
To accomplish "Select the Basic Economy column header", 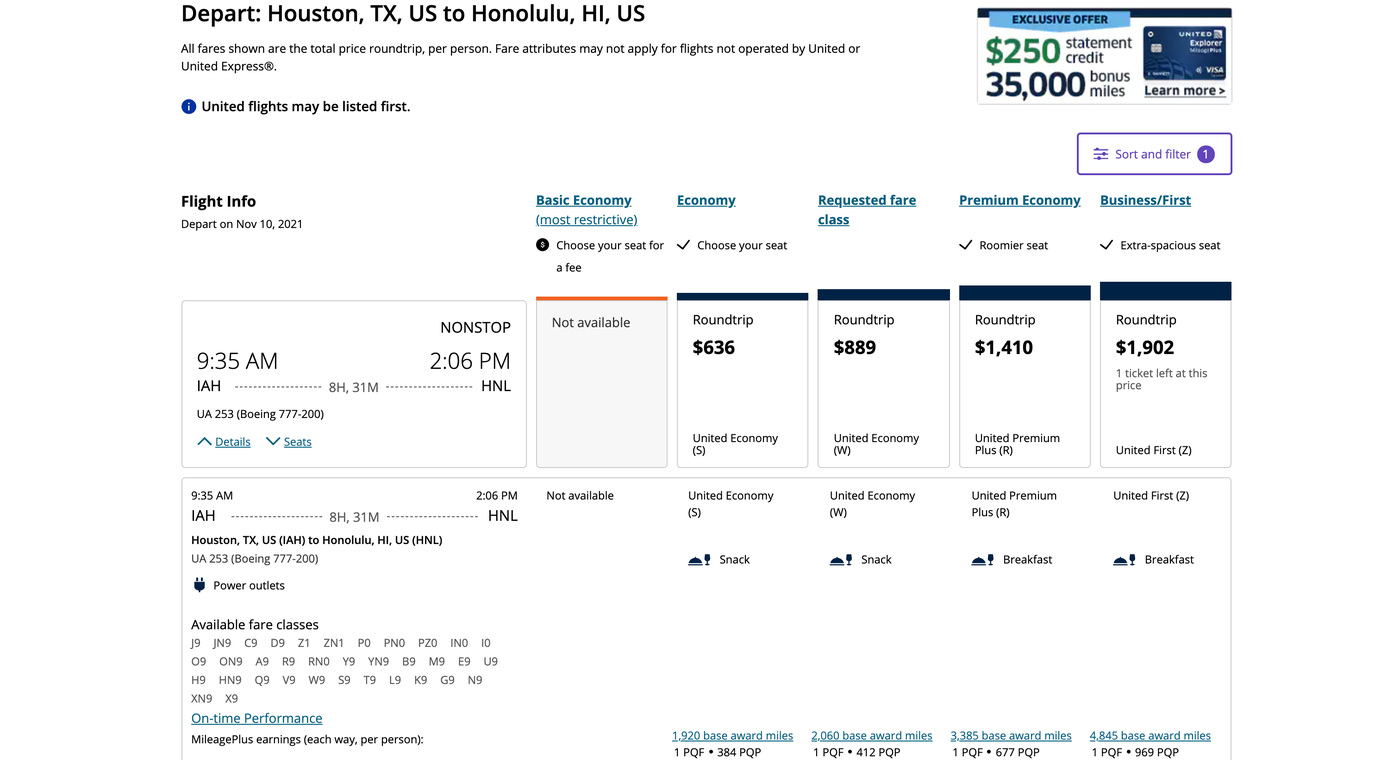I will click(x=584, y=199).
